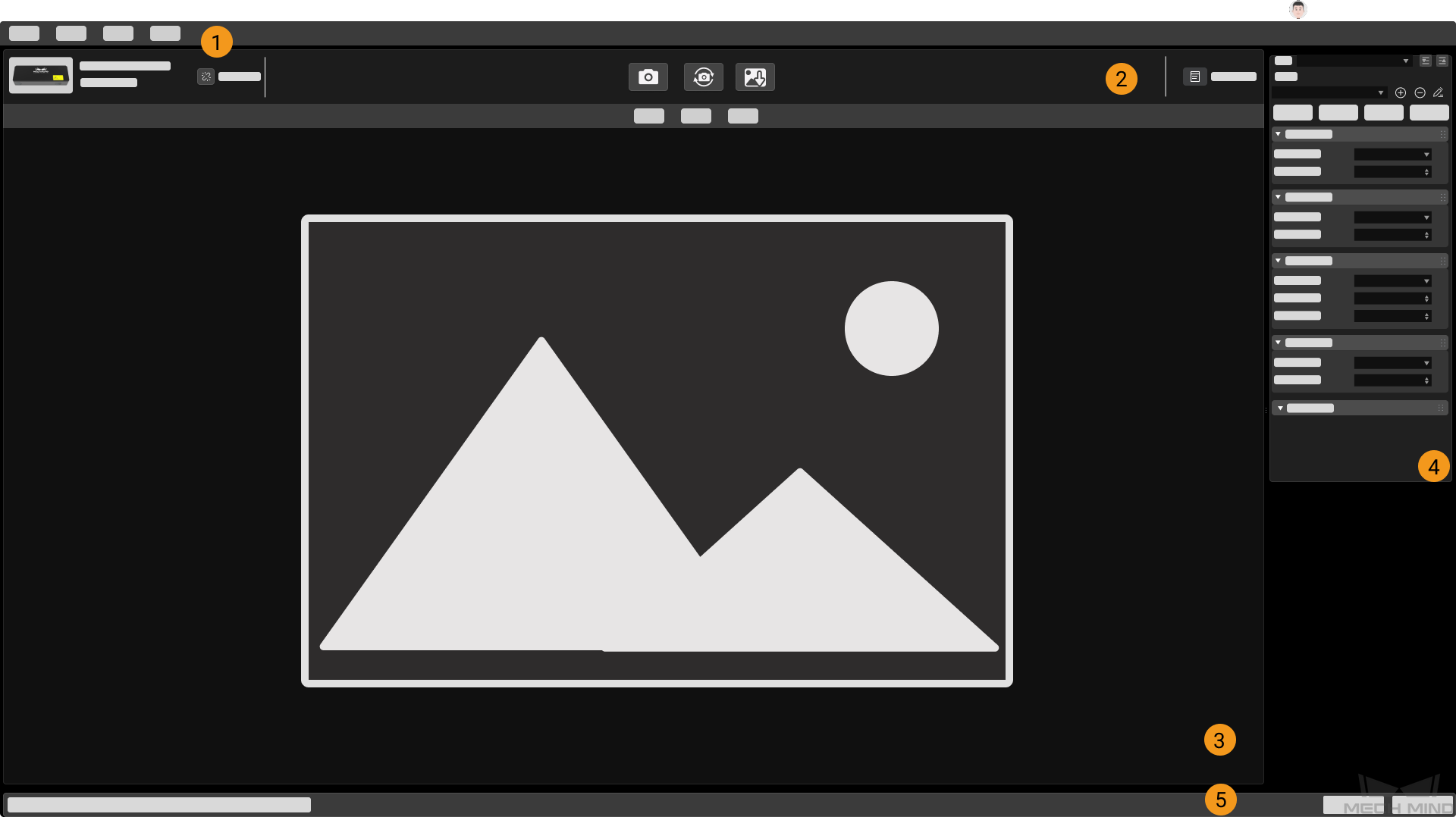
Task: Click the dotted grip of the first parameter section
Action: click(1442, 134)
